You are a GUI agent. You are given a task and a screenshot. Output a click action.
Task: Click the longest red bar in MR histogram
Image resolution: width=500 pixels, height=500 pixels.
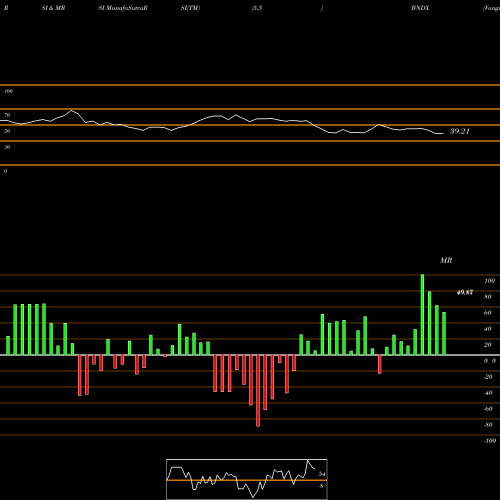tap(258, 391)
